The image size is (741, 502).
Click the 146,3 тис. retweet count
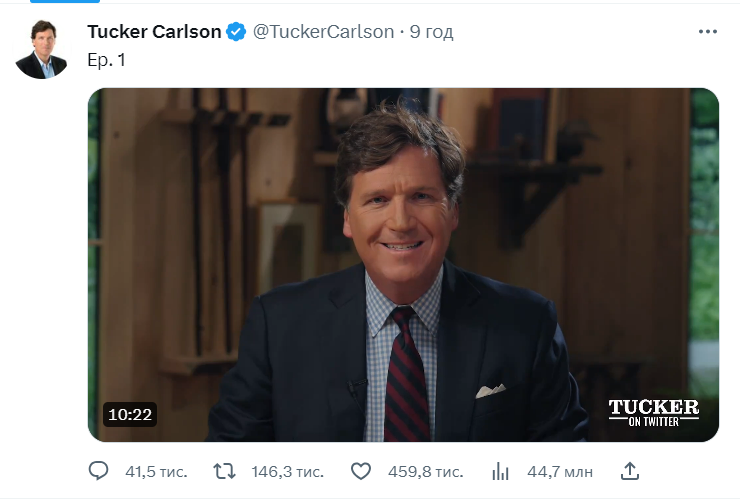[x=287, y=472]
